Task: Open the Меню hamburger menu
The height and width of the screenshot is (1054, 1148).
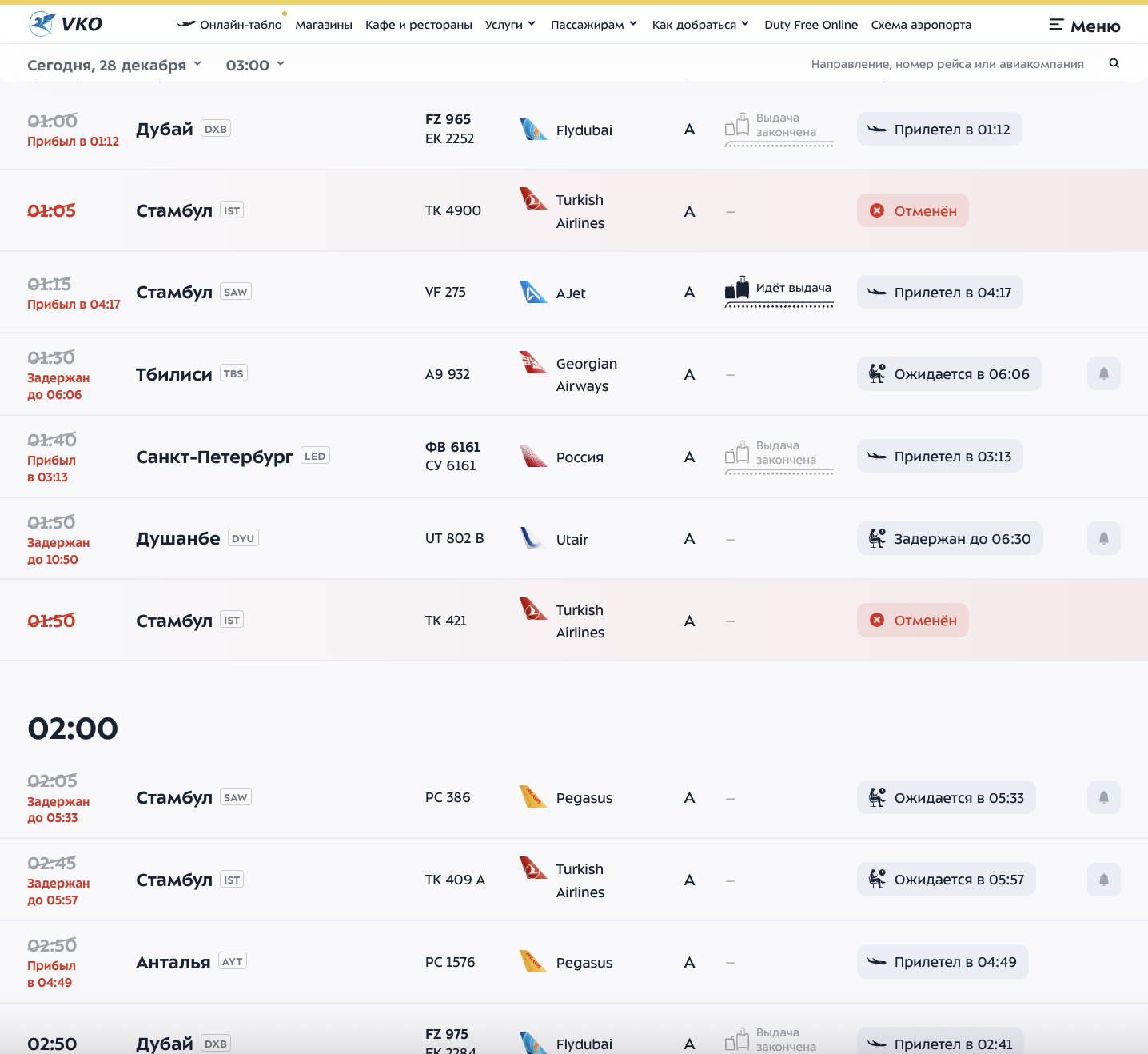Action: click(x=1084, y=26)
